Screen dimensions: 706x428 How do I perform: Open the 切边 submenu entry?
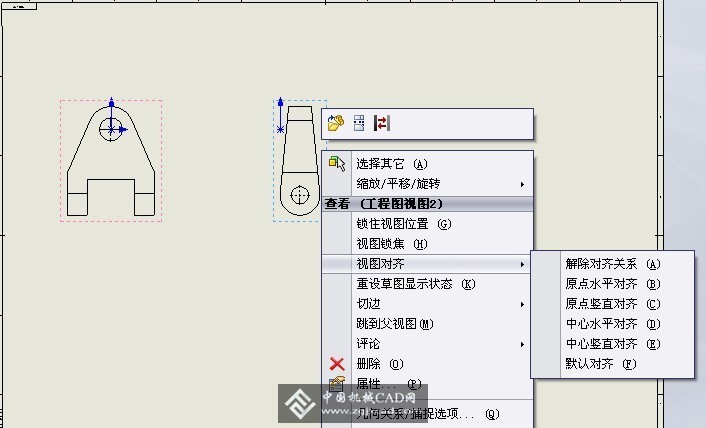pos(428,304)
